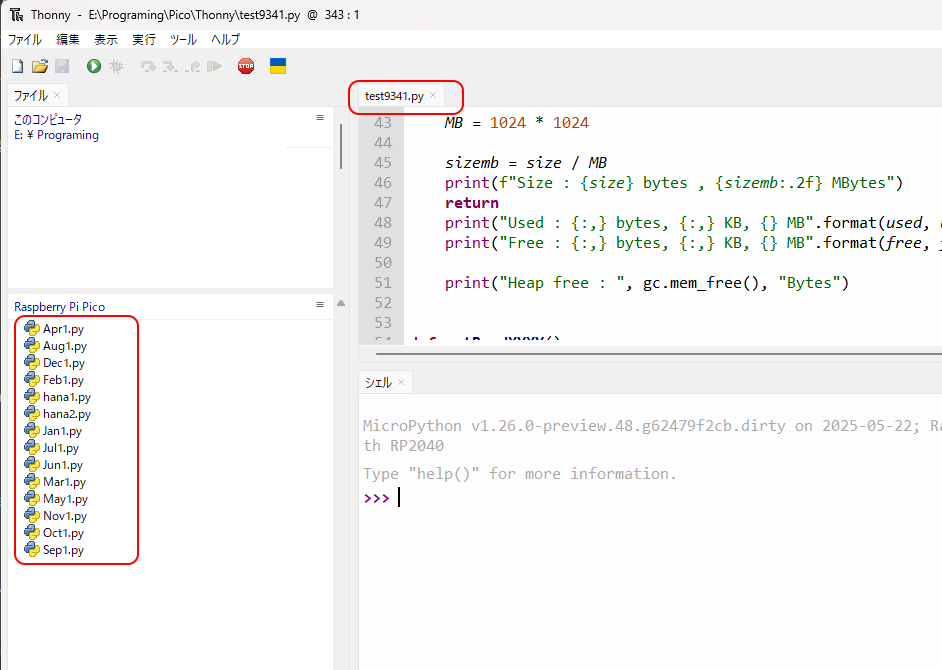942x670 pixels.
Task: Select hana1.py in Pico file list
Action: 67,397
